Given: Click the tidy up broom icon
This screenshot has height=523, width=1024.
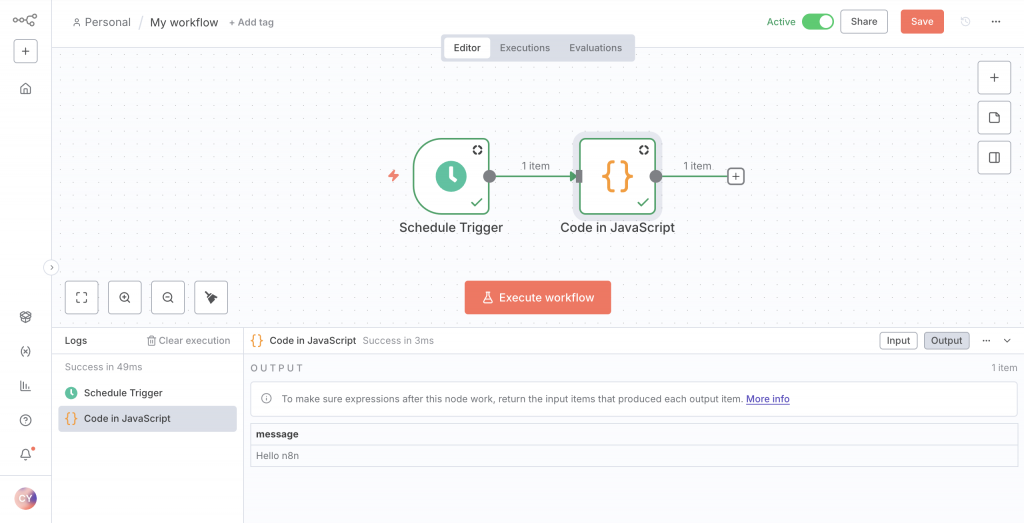Looking at the screenshot, I should click(211, 298).
